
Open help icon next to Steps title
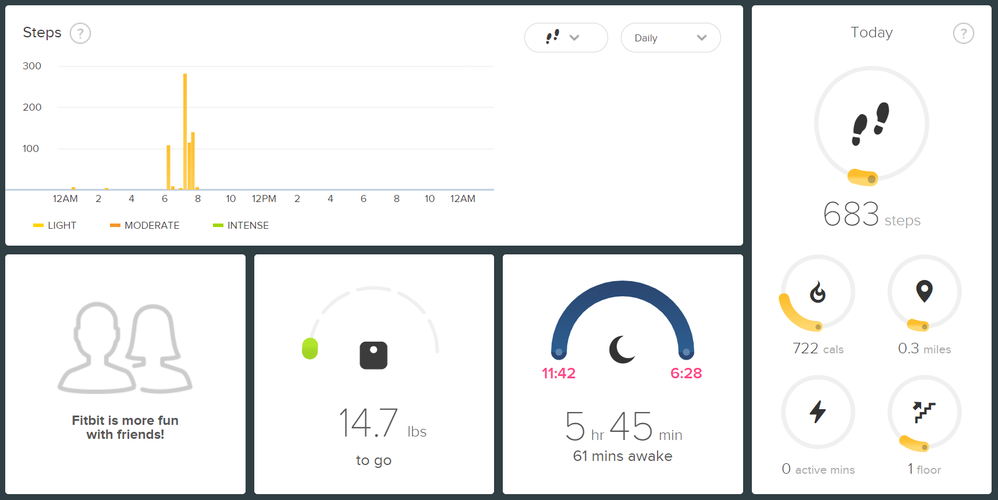80,33
